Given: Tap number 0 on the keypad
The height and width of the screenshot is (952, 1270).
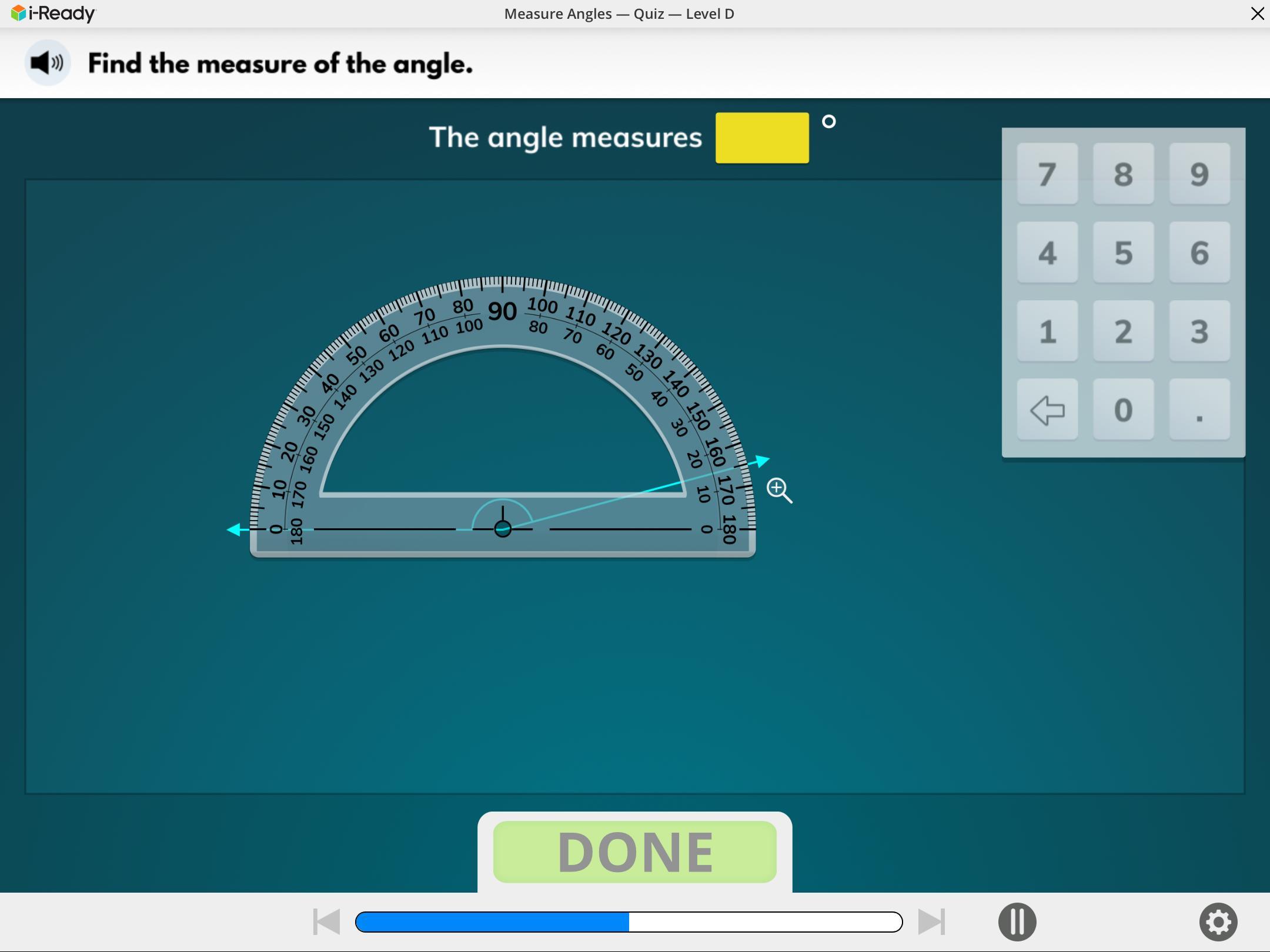Looking at the screenshot, I should click(x=1122, y=410).
